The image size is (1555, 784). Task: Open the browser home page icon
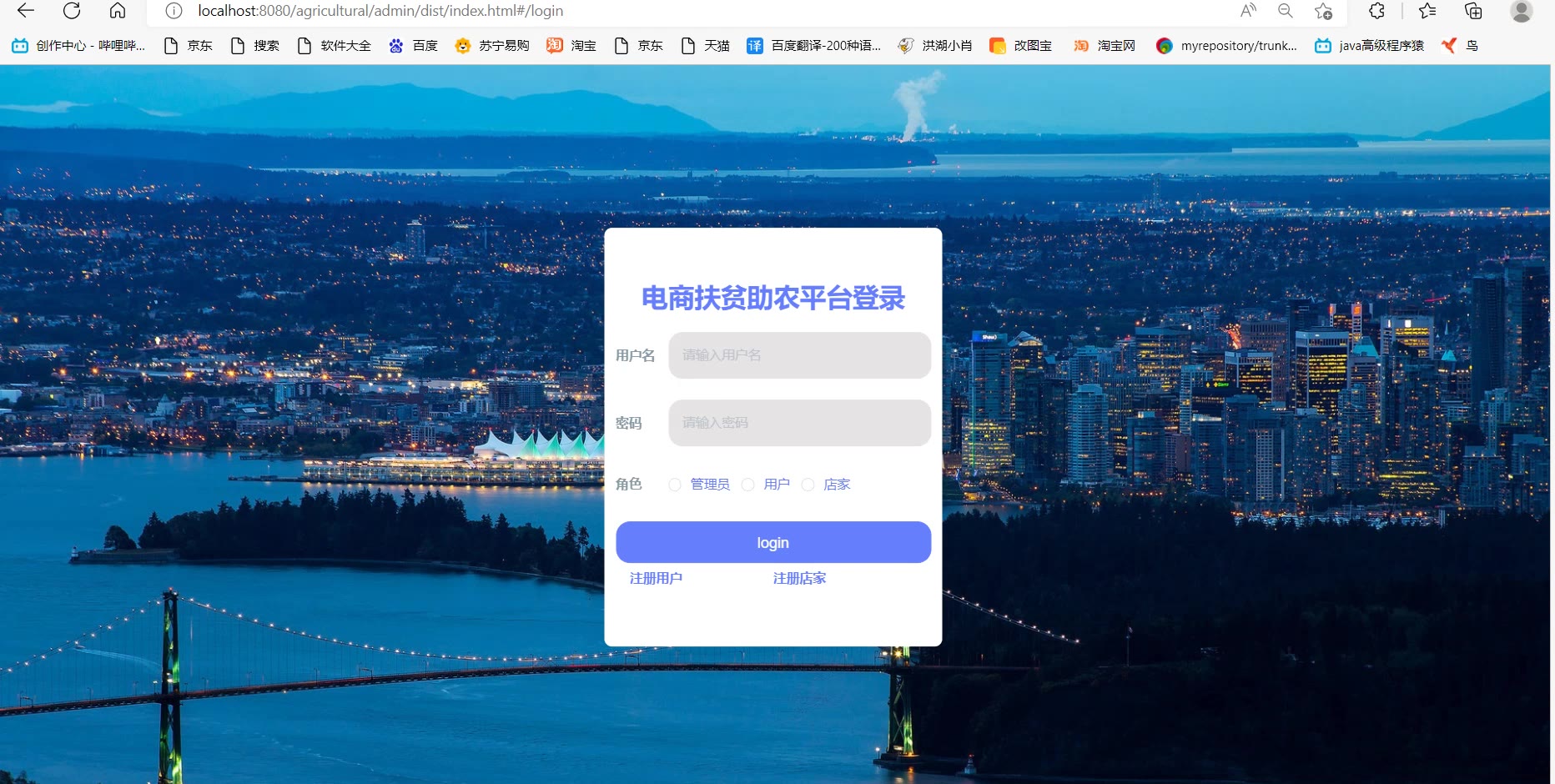pos(118,11)
